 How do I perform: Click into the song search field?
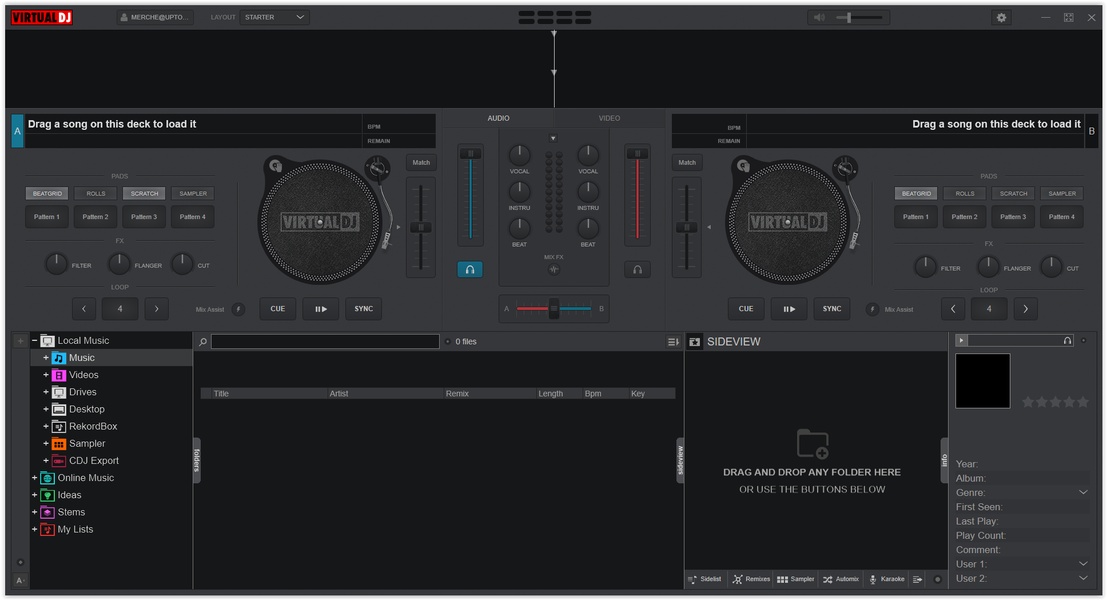pyautogui.click(x=325, y=342)
